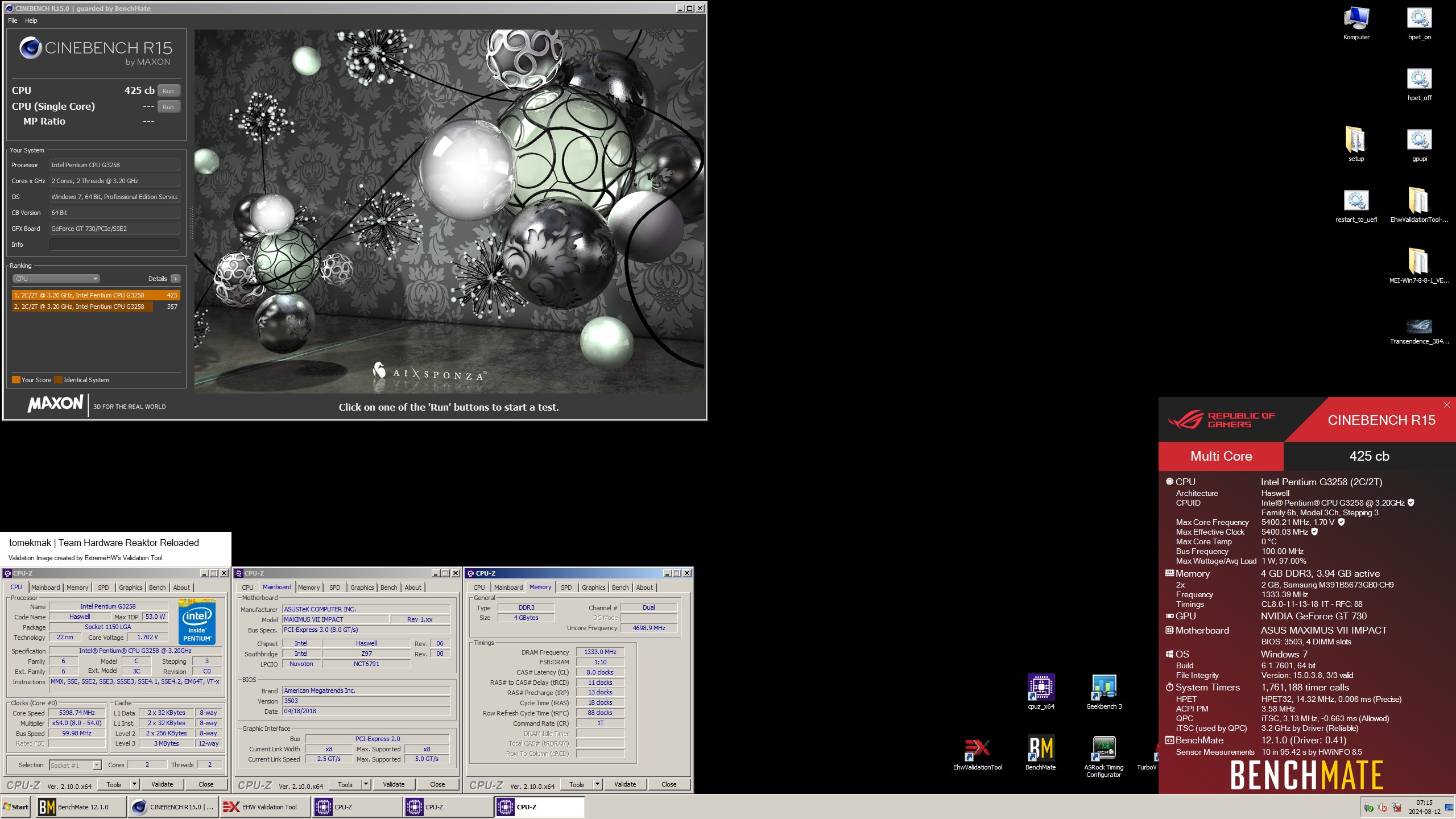Click Tools button in Memory CPU-Z window
Screen dimensions: 1456x819
(577, 784)
